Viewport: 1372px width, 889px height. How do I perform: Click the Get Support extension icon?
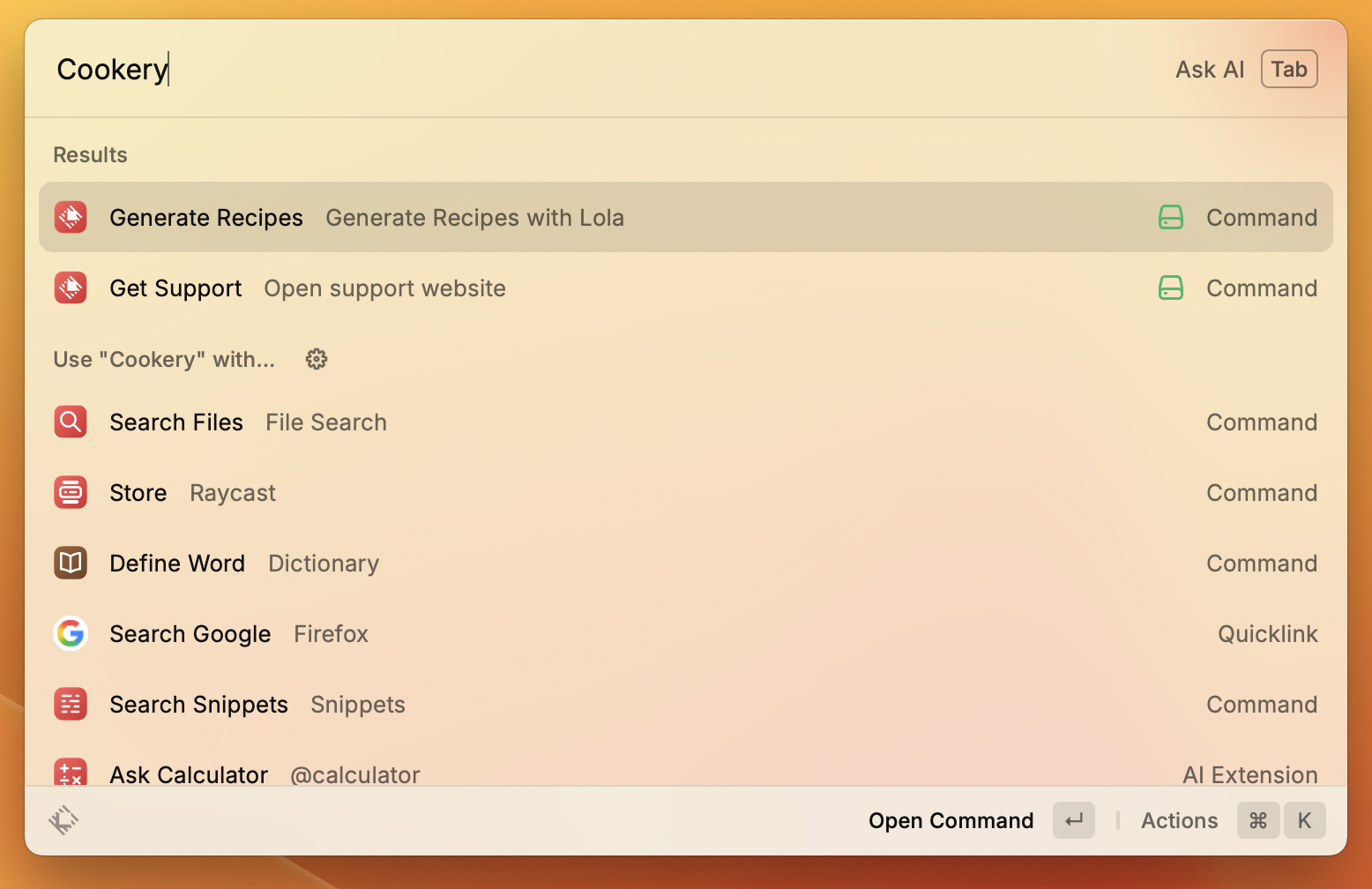(71, 288)
